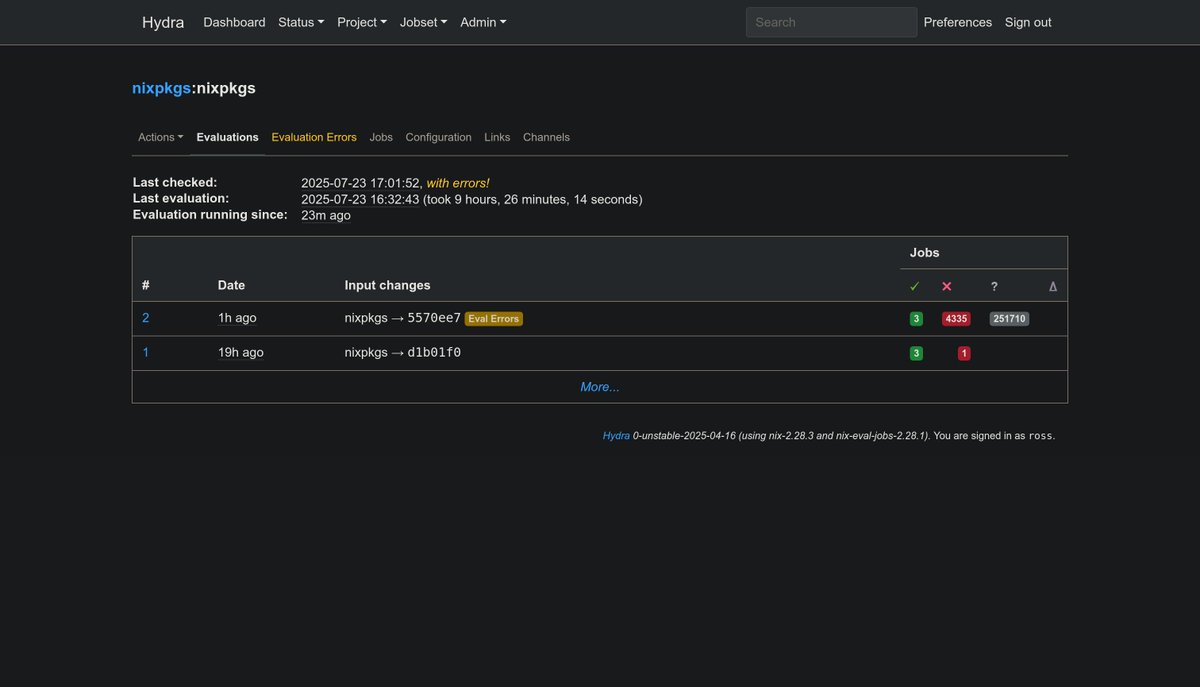The height and width of the screenshot is (687, 1200).
Task: Select the Evaluations tab
Action: (227, 137)
